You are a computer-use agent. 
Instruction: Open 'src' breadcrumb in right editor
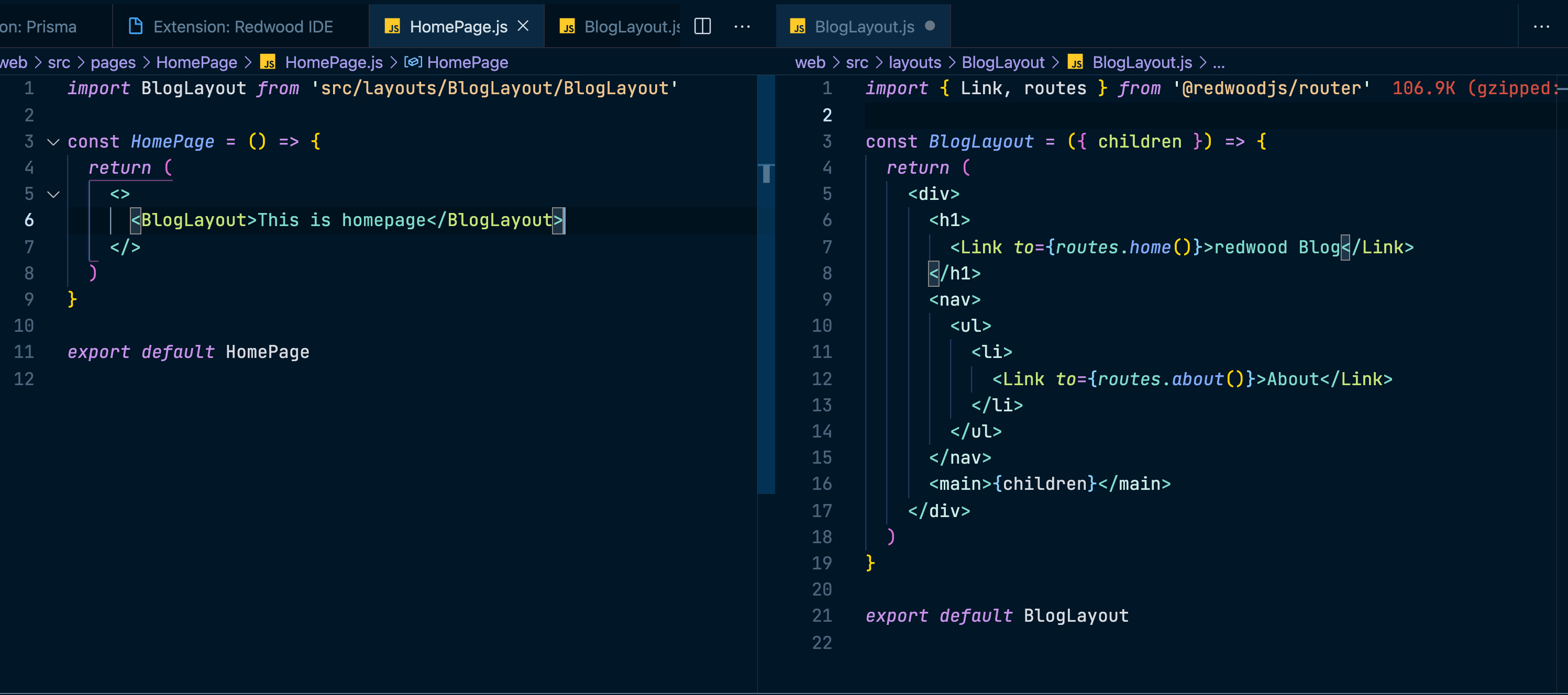pyautogui.click(x=857, y=62)
